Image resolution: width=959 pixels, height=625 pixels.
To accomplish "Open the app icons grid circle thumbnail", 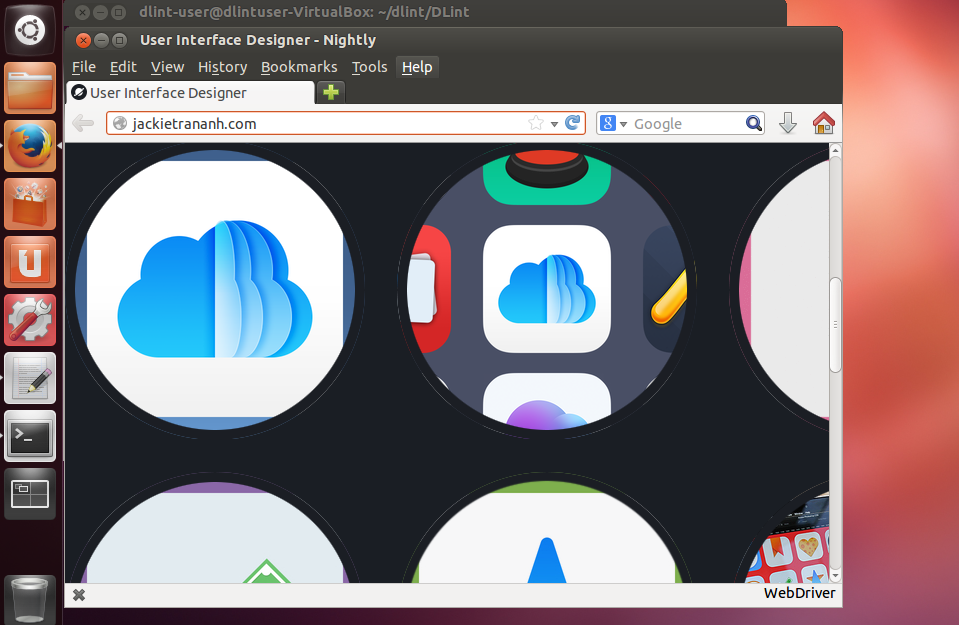I will tap(547, 289).
